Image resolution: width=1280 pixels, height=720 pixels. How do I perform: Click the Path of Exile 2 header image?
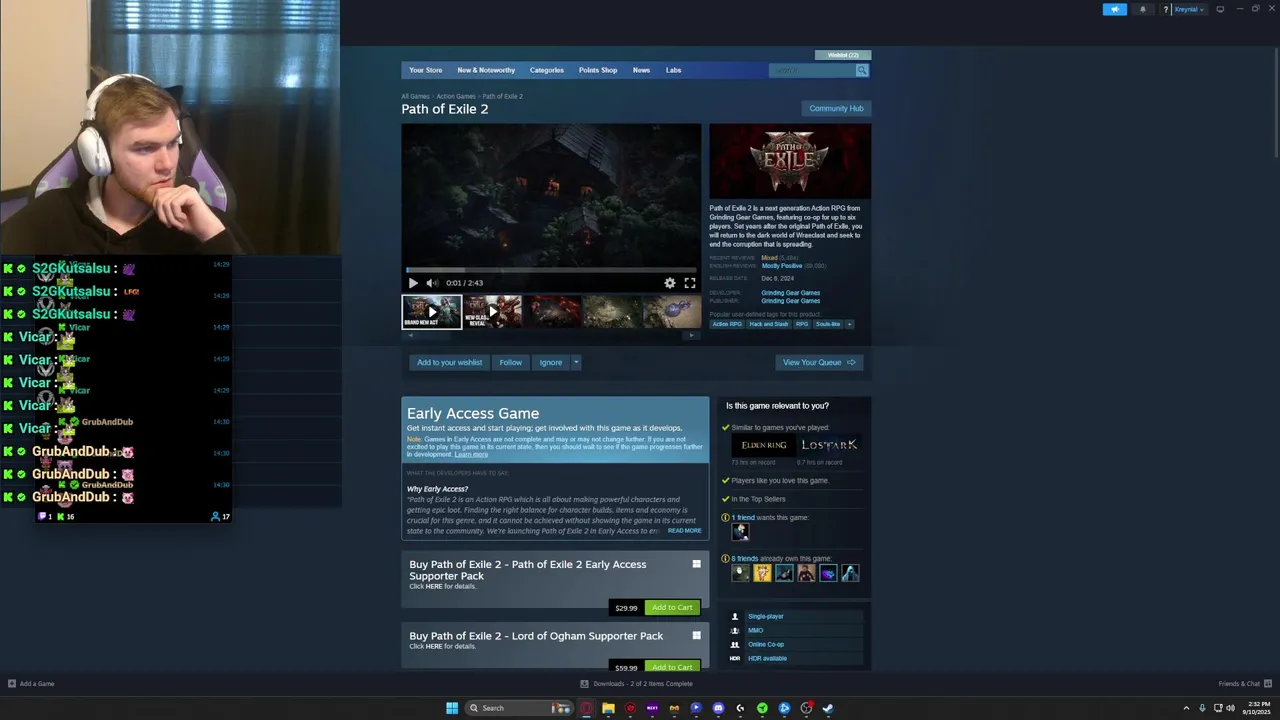click(x=790, y=161)
